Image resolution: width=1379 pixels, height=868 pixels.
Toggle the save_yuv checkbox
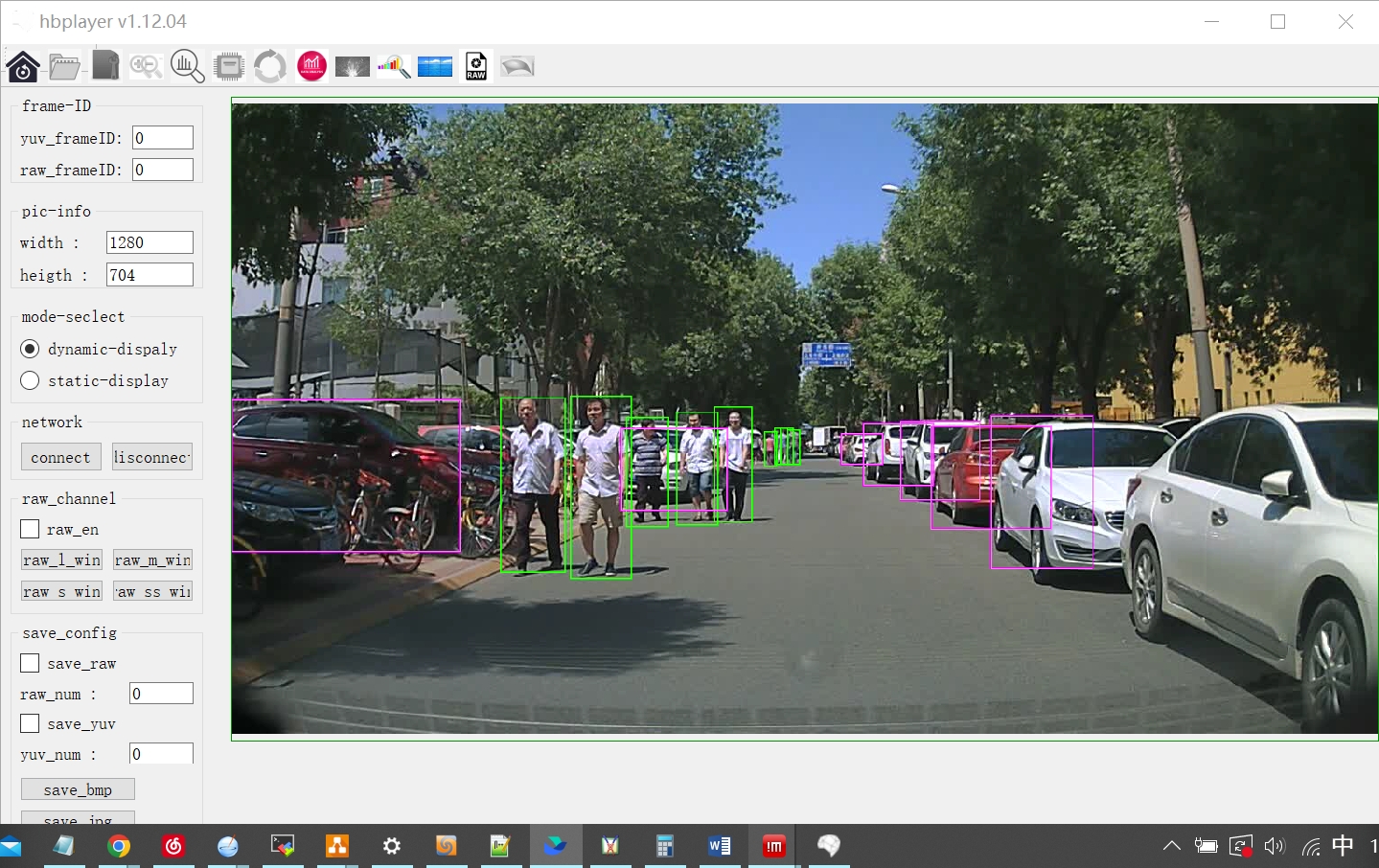30,723
